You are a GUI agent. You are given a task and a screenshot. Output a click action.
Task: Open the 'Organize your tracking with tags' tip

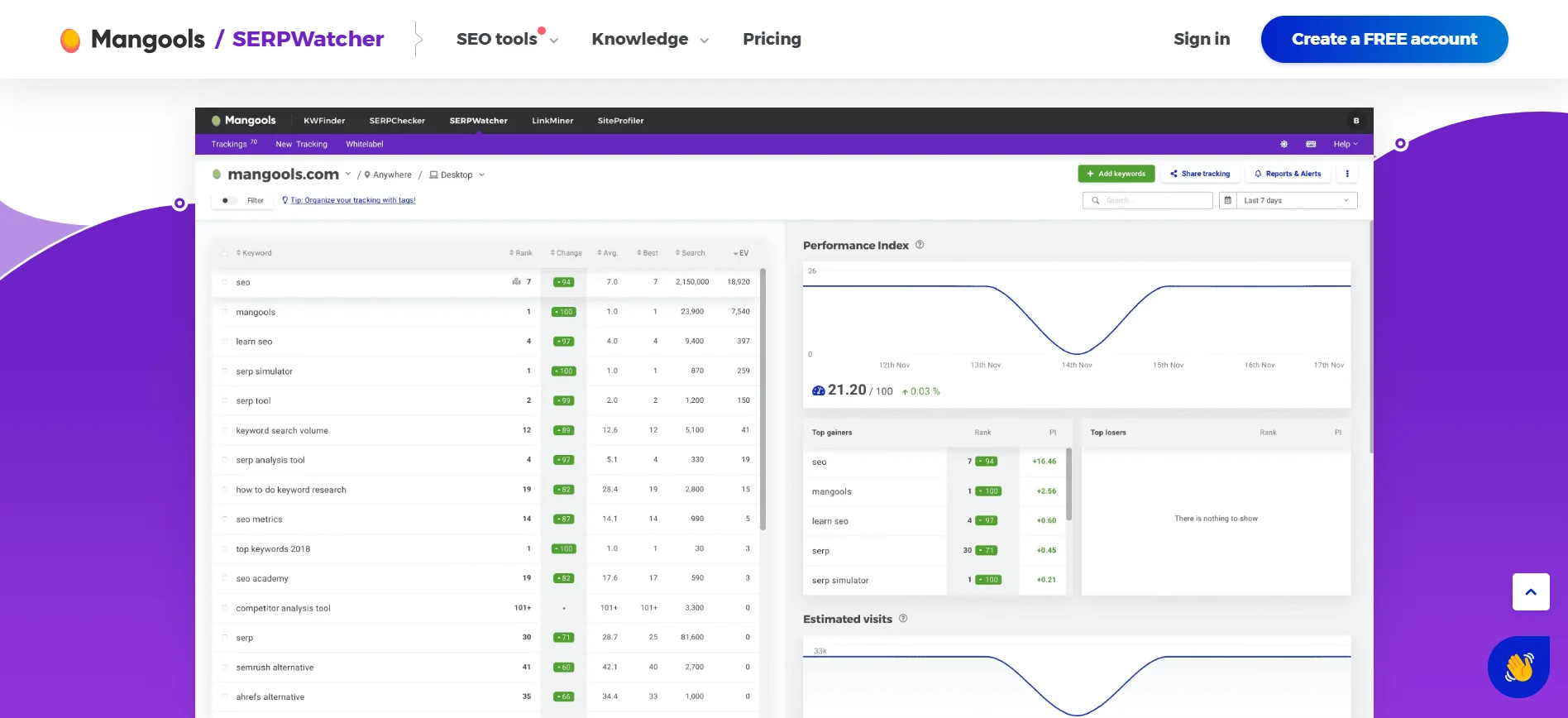353,200
